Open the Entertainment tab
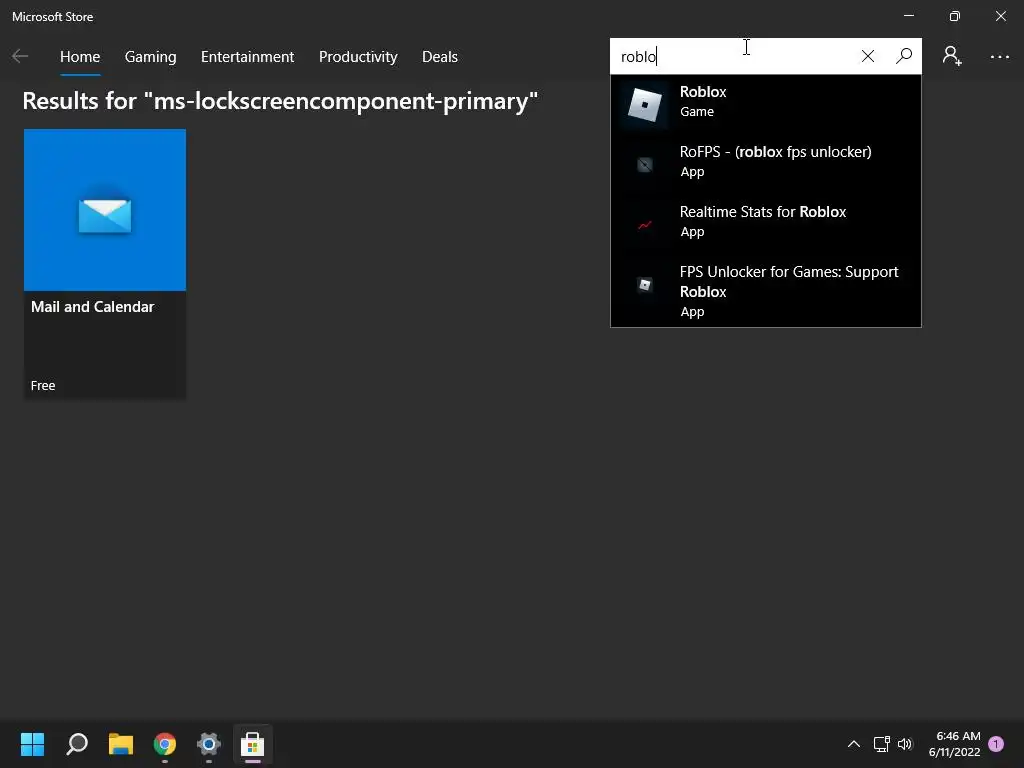 pyautogui.click(x=248, y=57)
